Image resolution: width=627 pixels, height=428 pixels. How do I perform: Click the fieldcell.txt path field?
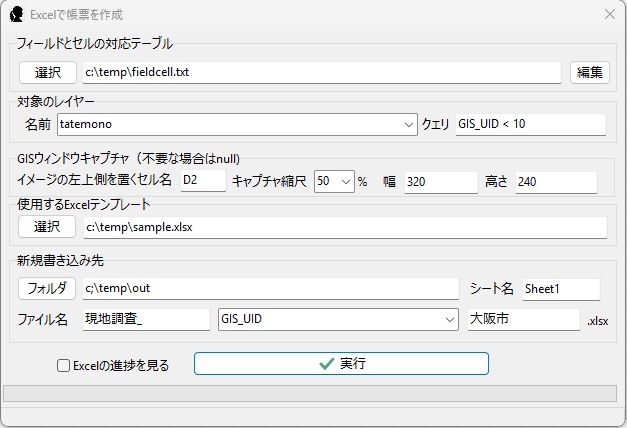click(x=320, y=72)
